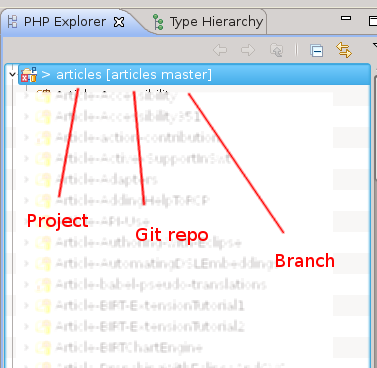Screen dimensions: 377x368
Task: Select the Article-BIRT-ExtensionTutorial2 row text
Action: click(x=150, y=326)
